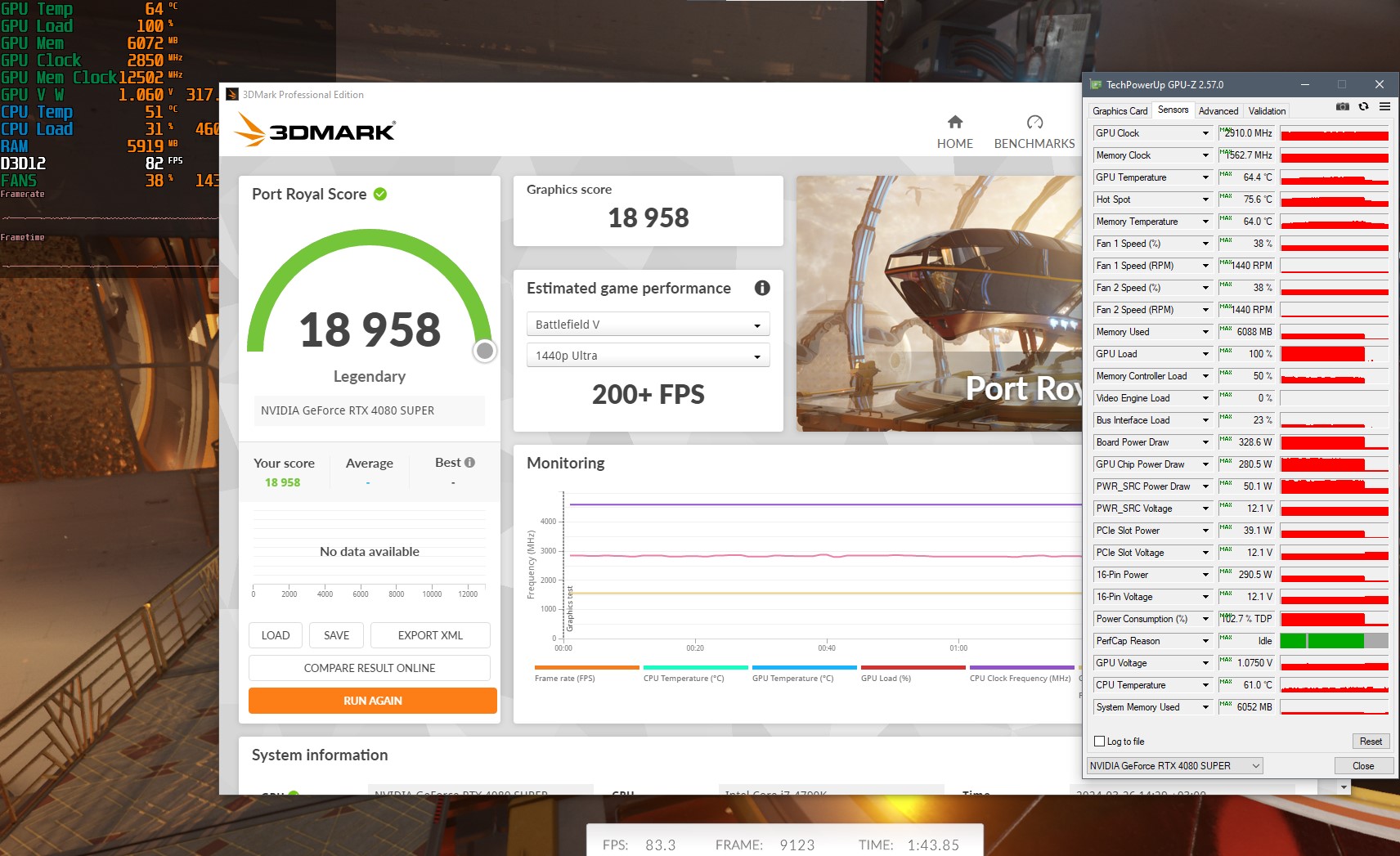The height and width of the screenshot is (856, 1400).
Task: Expand the GPU Voltage sensor dropdown
Action: (1205, 663)
